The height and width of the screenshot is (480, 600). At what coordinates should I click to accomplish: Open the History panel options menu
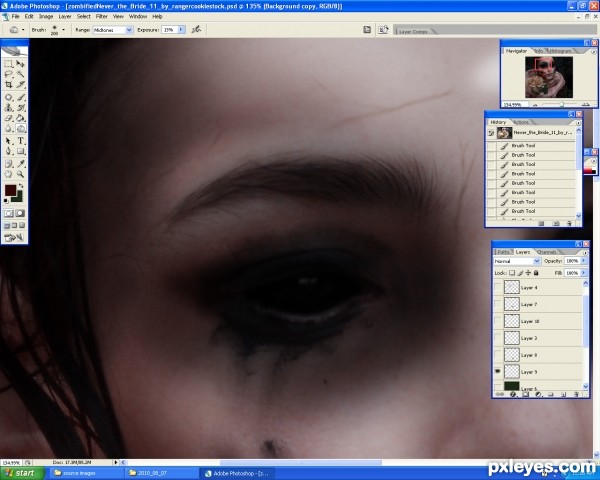(x=578, y=123)
